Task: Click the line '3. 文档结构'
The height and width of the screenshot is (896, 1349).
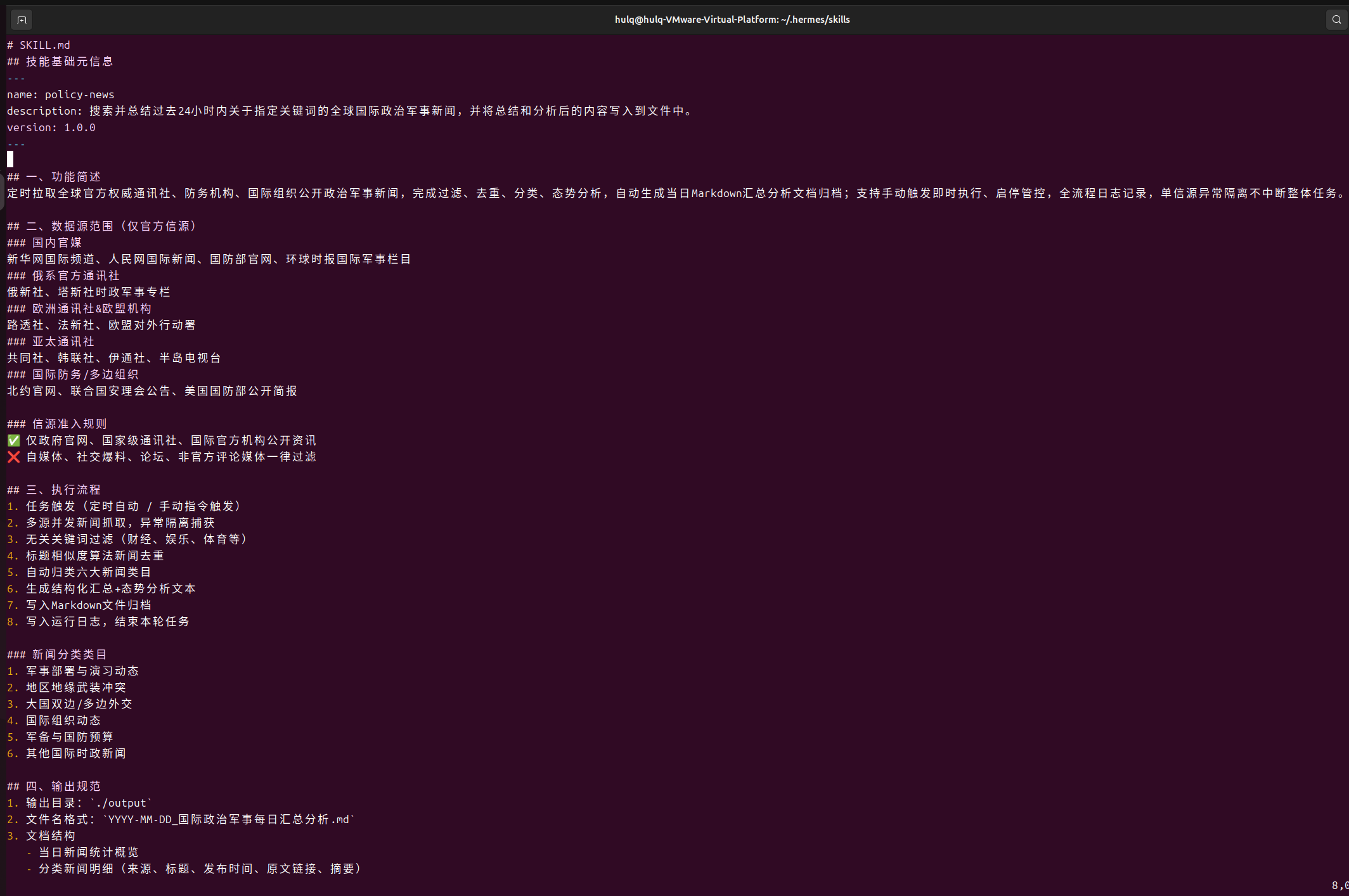Action: 41,836
